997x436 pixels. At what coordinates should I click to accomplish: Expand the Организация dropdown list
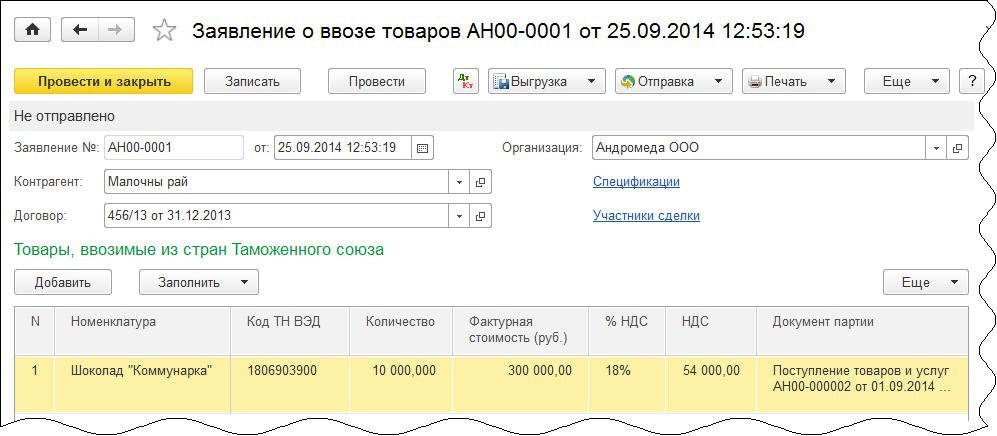point(937,148)
